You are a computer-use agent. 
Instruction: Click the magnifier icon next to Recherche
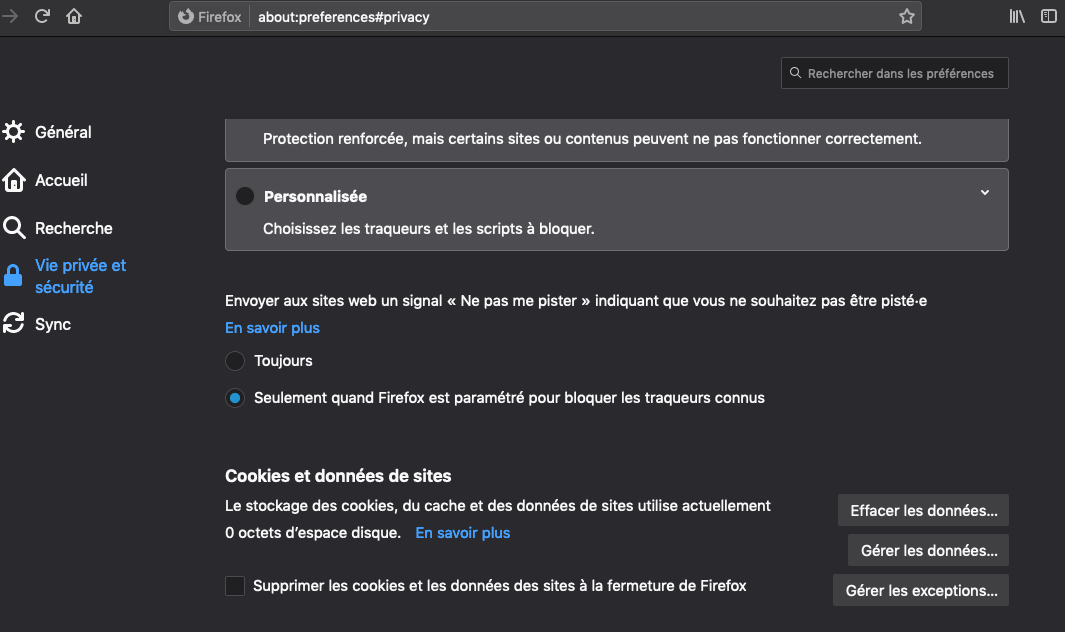(14, 228)
